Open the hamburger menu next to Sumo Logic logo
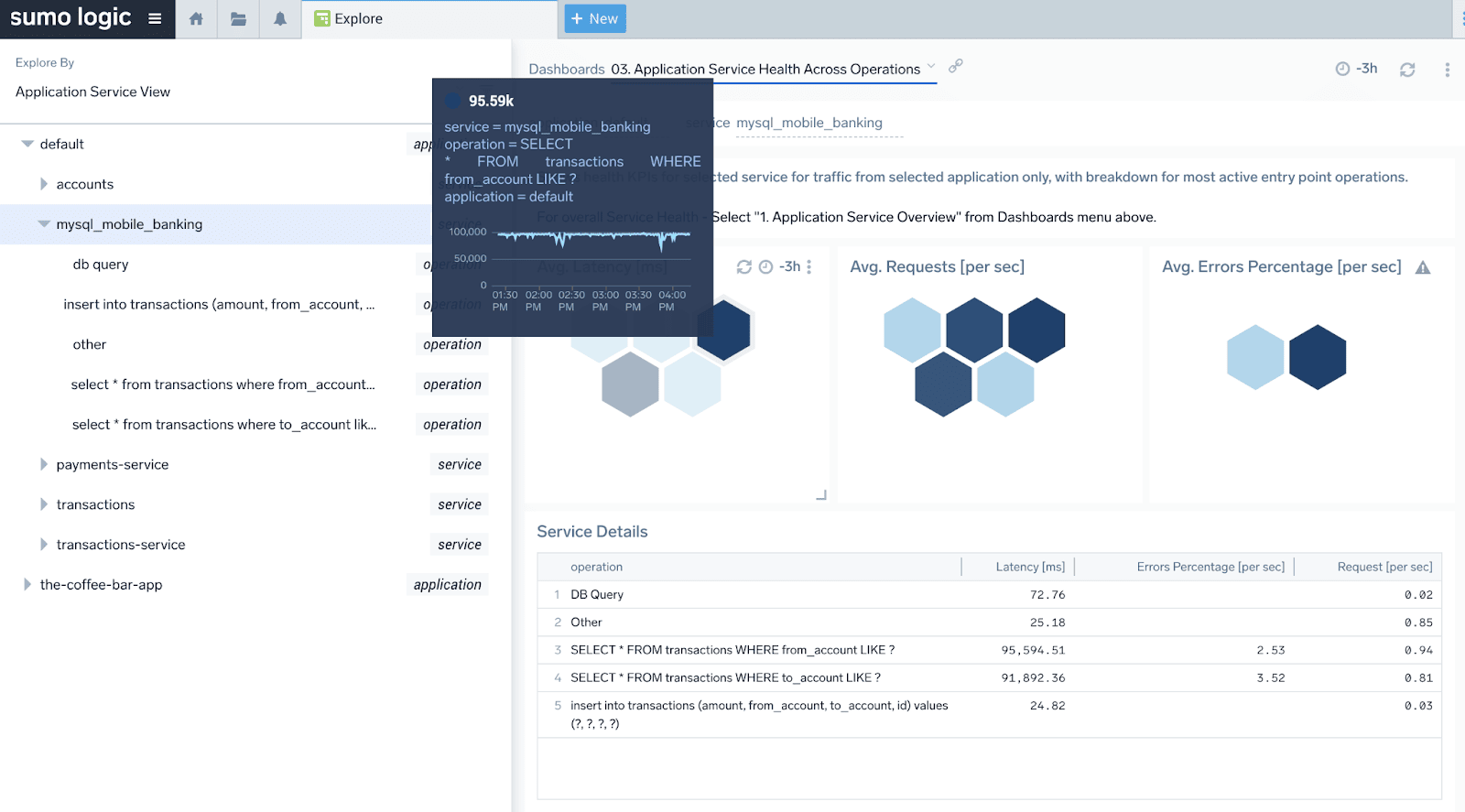 pyautogui.click(x=155, y=18)
